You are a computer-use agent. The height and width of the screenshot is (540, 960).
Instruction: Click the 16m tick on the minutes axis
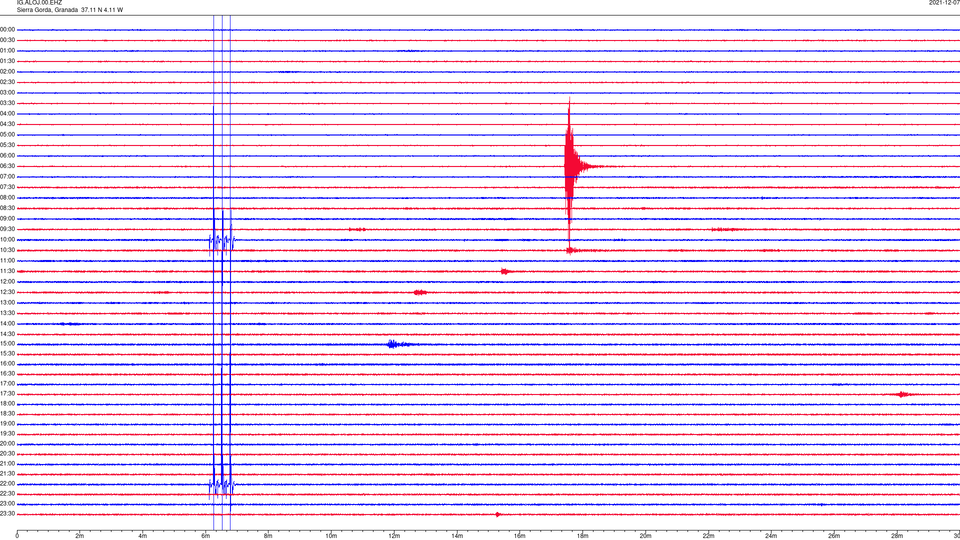click(520, 536)
